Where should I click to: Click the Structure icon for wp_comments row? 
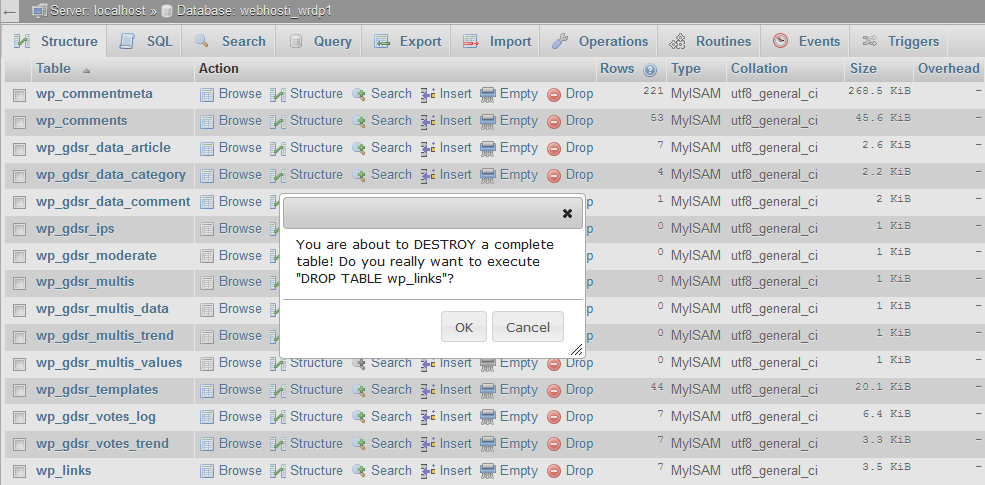point(279,121)
